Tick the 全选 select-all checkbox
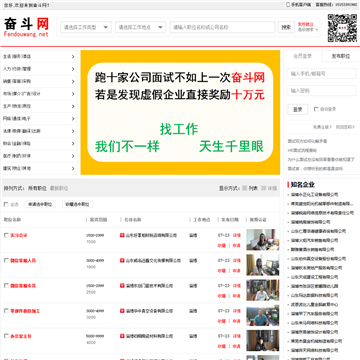 coord(6,204)
